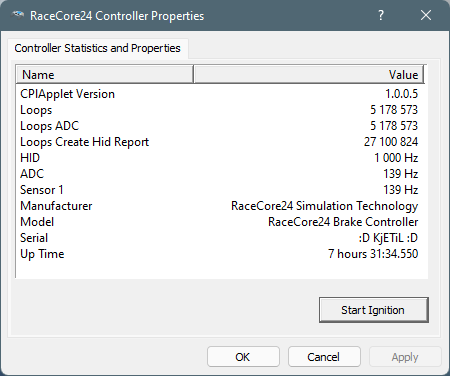Viewport: 450px width, 376px height.
Task: Click the serial value :D KjETiL :D
Action: [x=388, y=238]
